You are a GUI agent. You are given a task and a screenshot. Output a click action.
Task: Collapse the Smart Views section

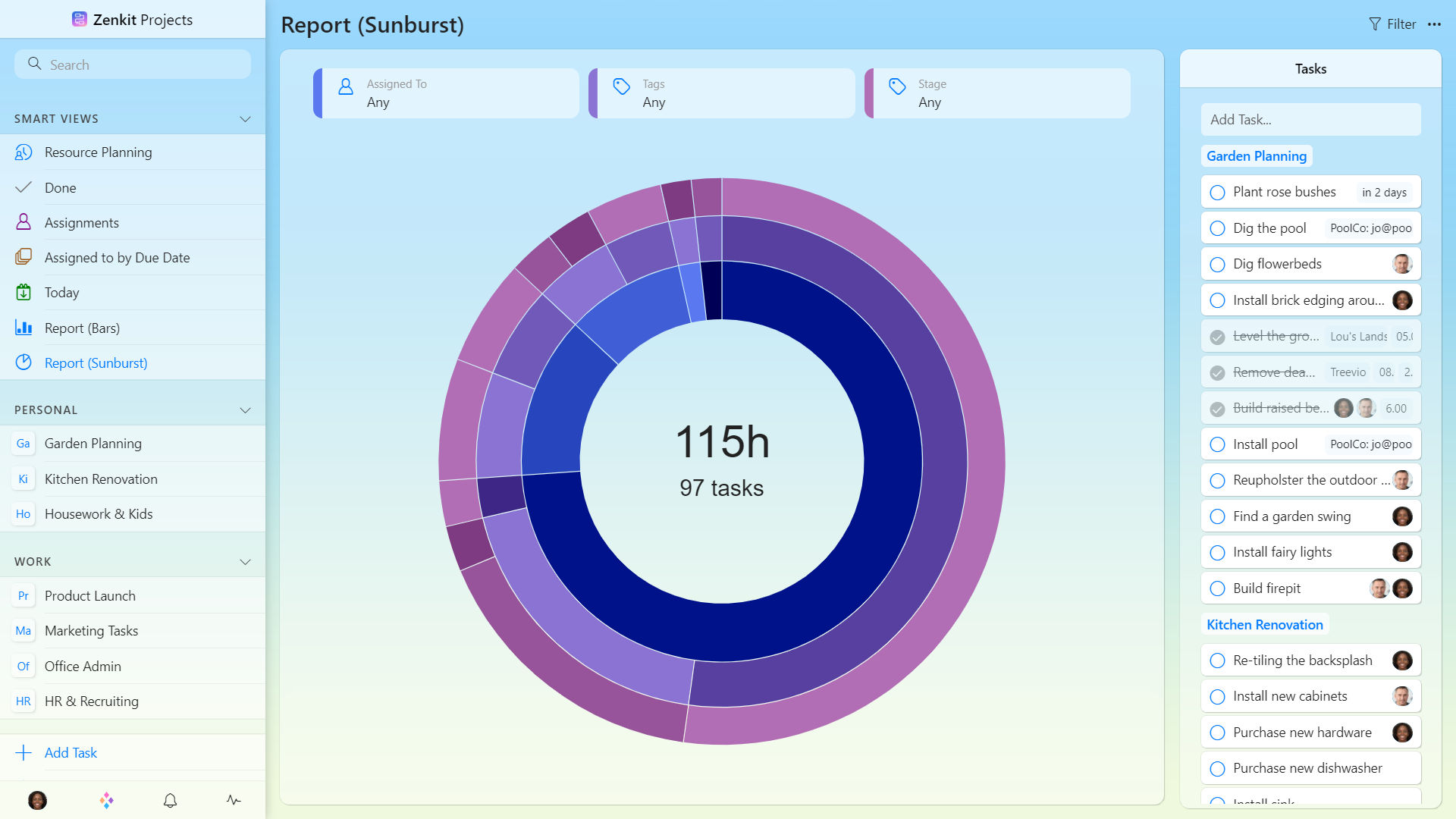click(x=245, y=119)
